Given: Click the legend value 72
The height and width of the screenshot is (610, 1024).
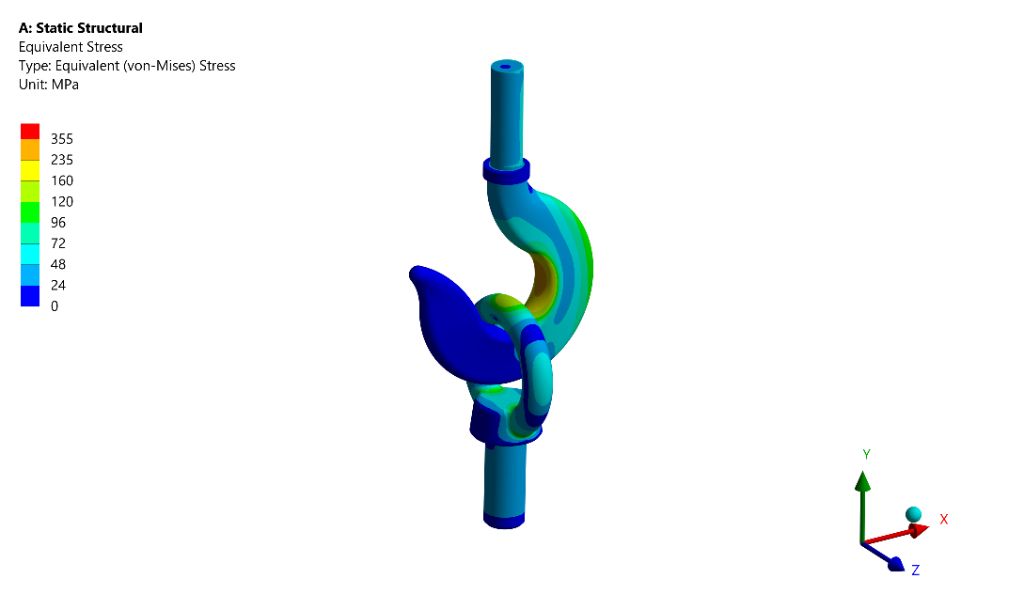Looking at the screenshot, I should point(58,244).
